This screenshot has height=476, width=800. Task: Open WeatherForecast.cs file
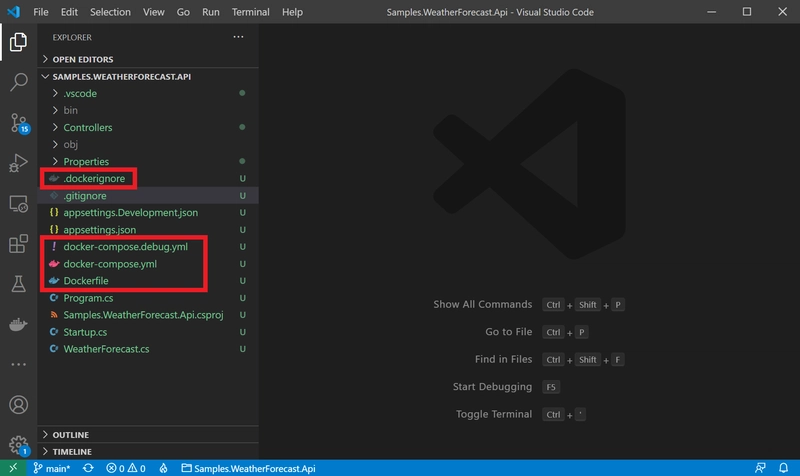click(x=148, y=349)
